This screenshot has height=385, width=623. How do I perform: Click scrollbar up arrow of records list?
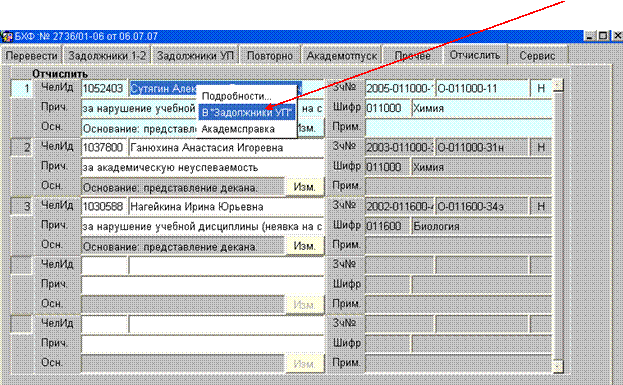click(558, 85)
